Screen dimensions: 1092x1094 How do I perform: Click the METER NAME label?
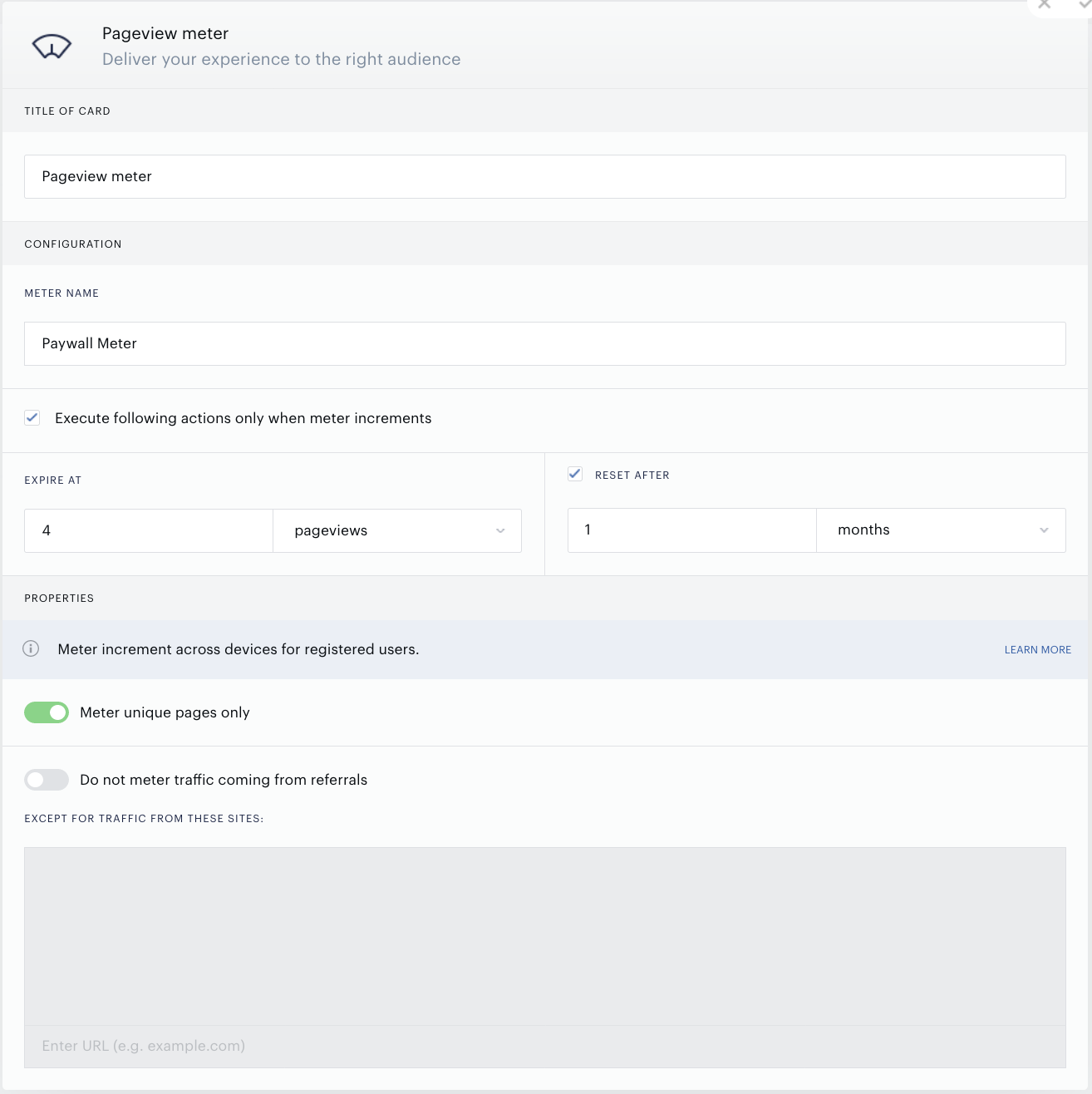pos(61,293)
